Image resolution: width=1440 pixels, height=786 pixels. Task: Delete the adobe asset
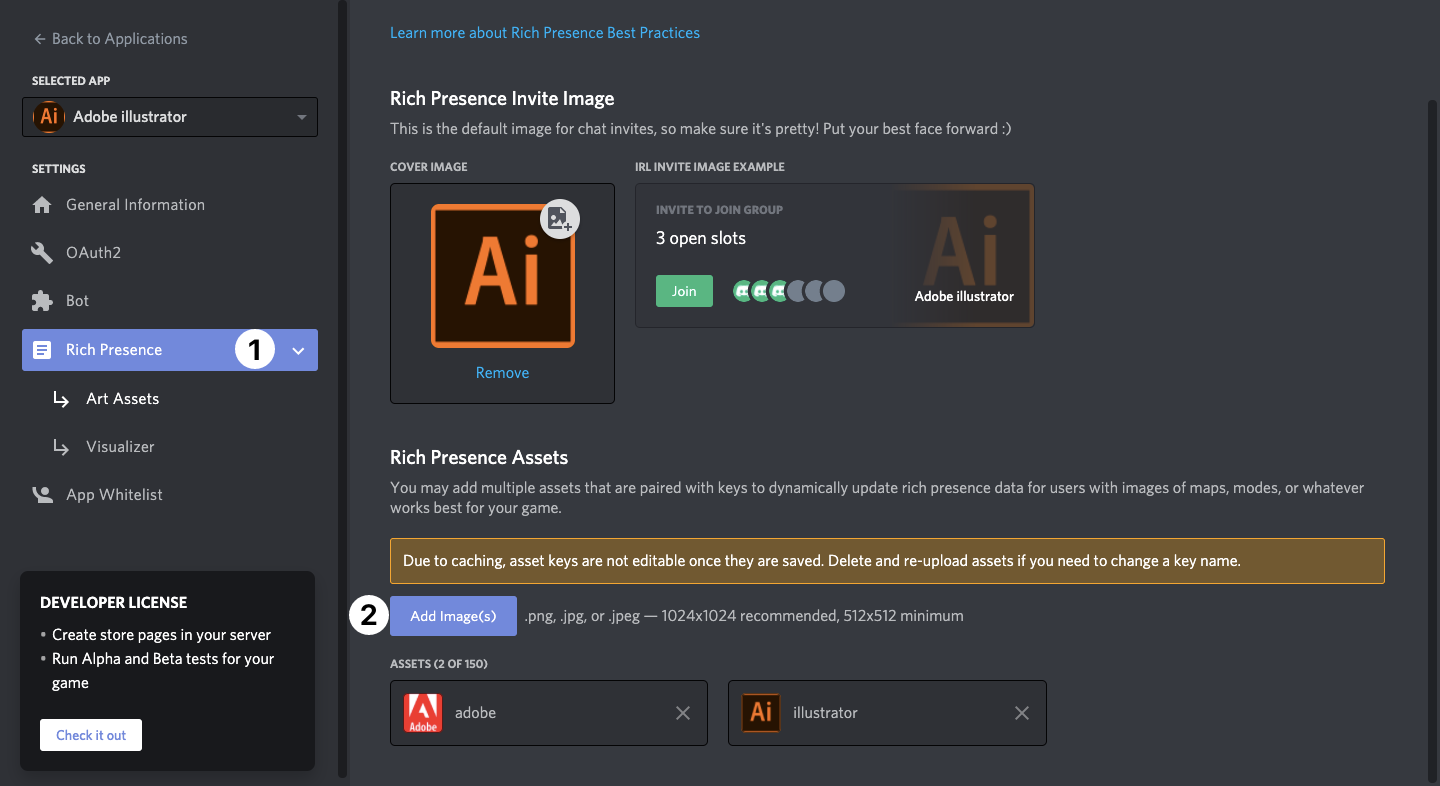[683, 713]
